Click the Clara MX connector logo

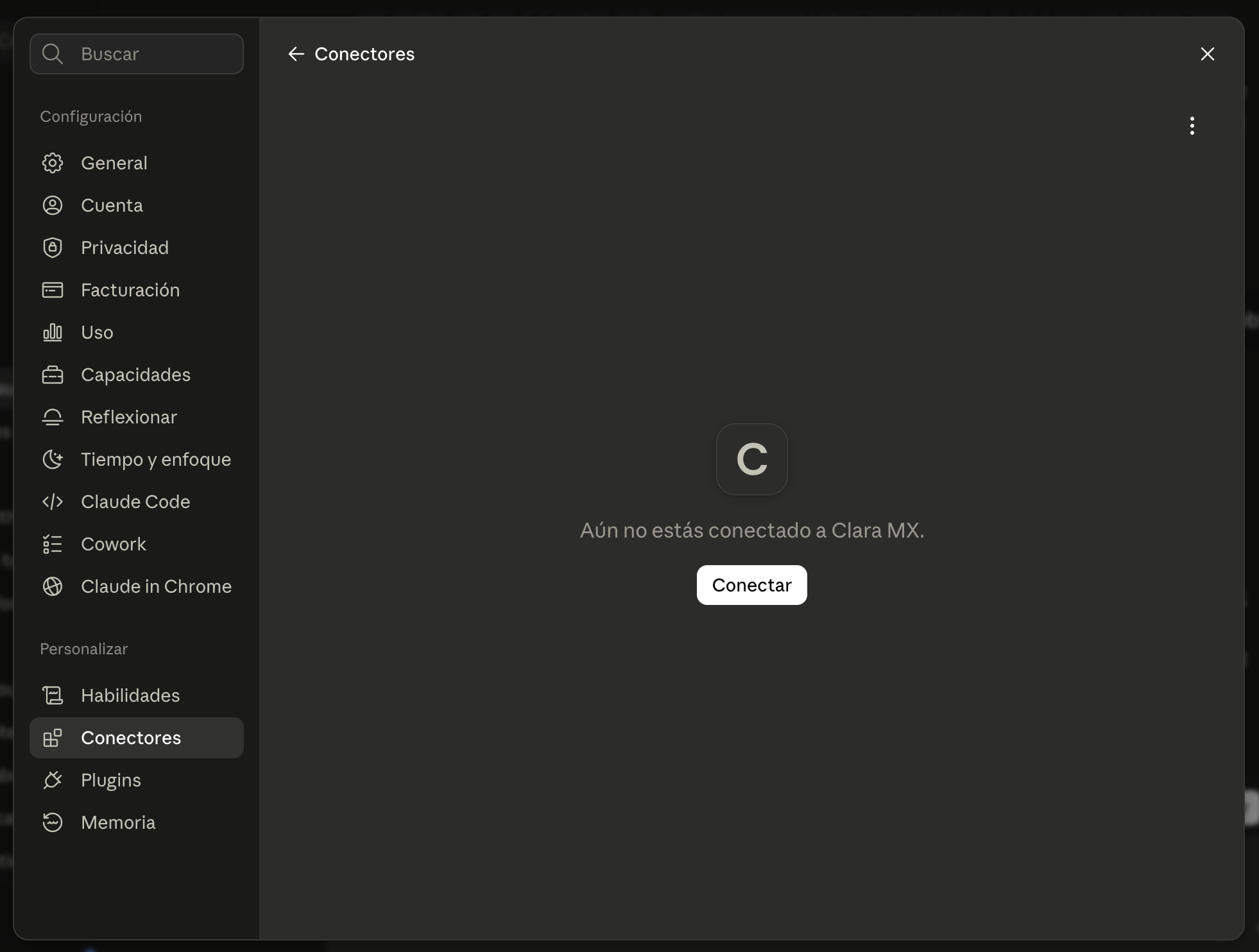(x=752, y=459)
